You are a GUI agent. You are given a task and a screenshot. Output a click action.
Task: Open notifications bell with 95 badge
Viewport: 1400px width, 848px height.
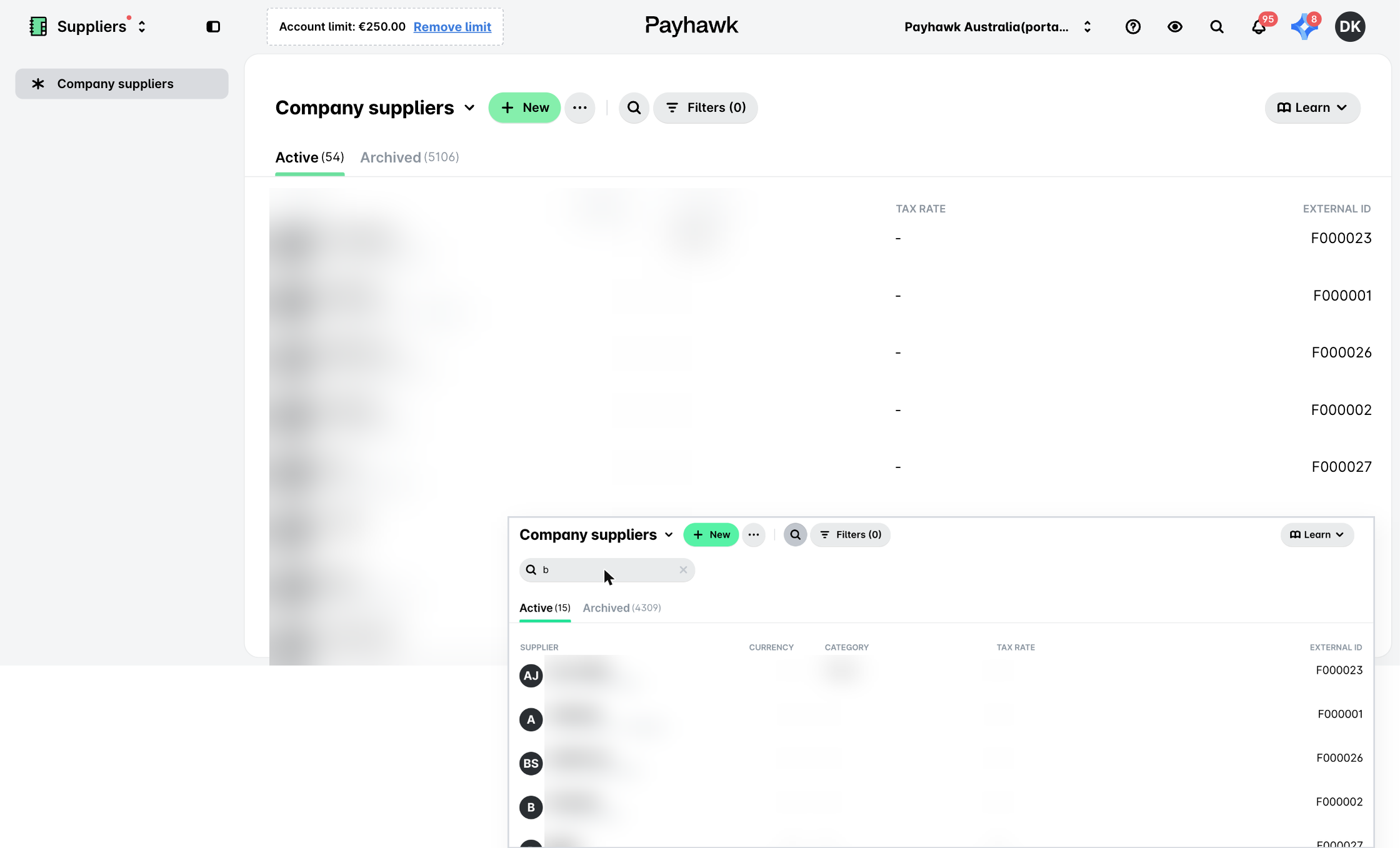(1259, 27)
